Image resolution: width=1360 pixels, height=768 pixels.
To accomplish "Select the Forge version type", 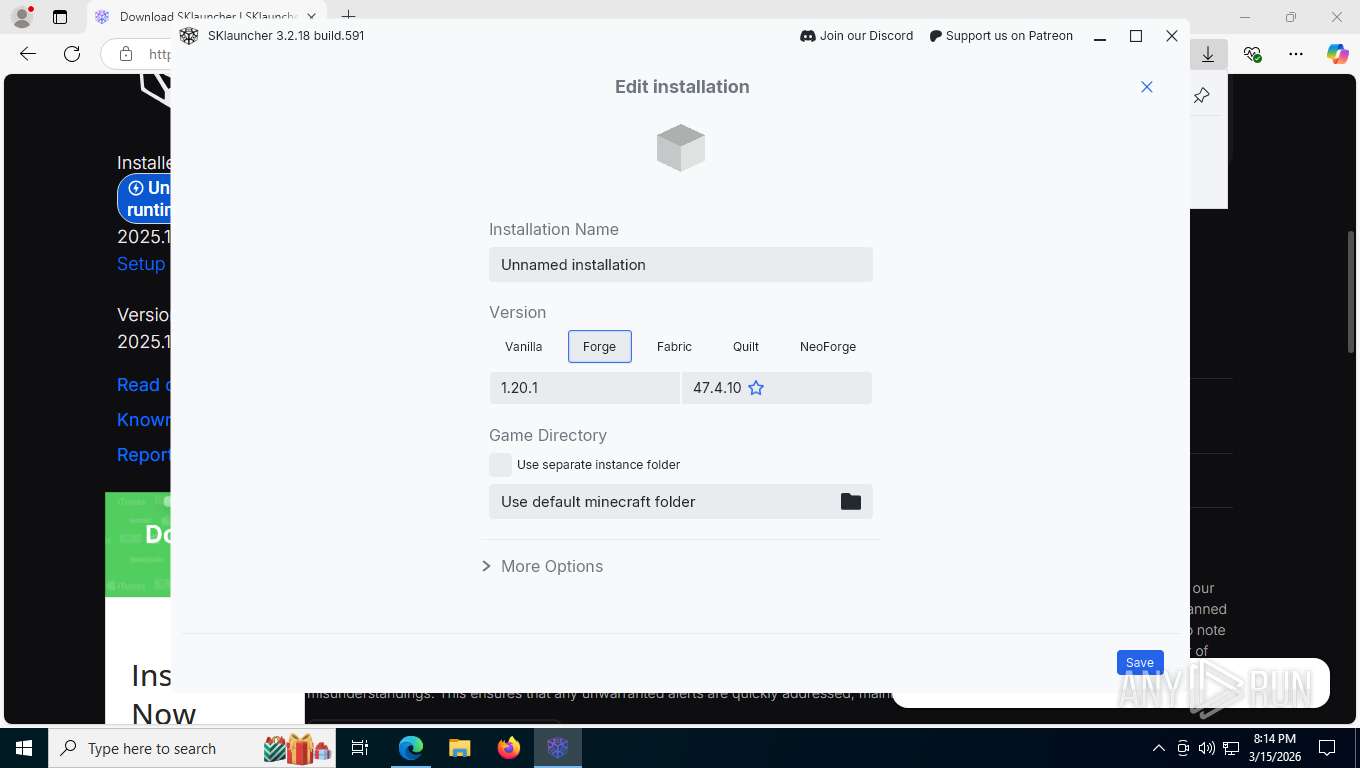I will click(x=600, y=346).
